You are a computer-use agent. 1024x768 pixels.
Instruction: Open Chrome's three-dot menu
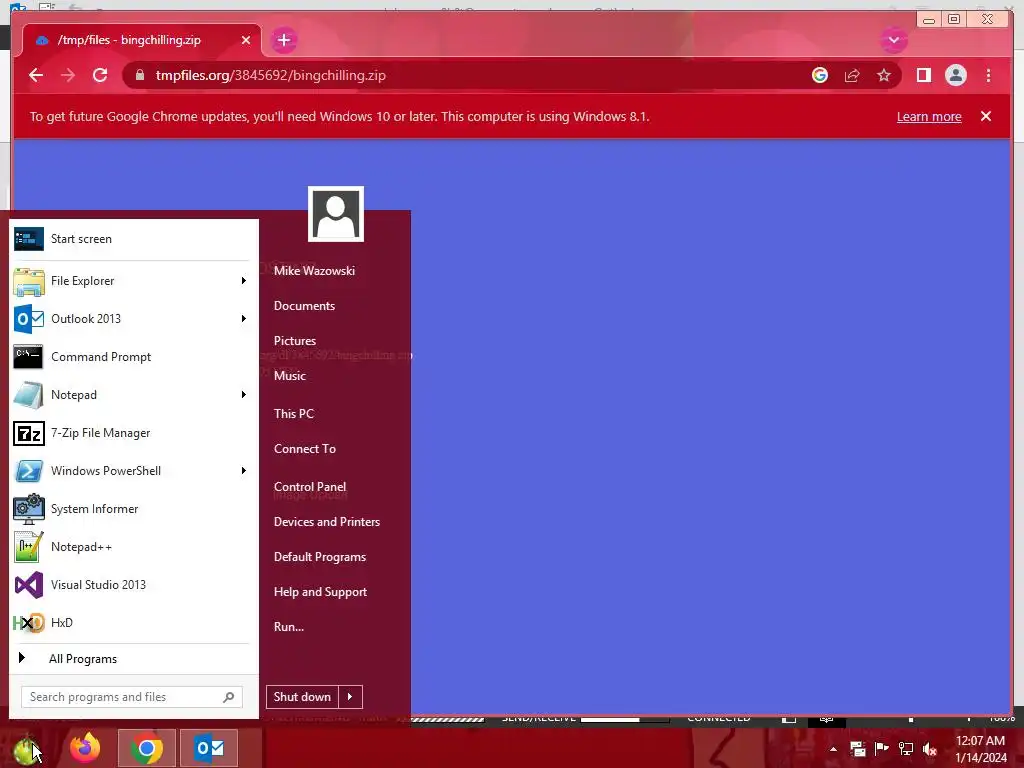click(988, 75)
